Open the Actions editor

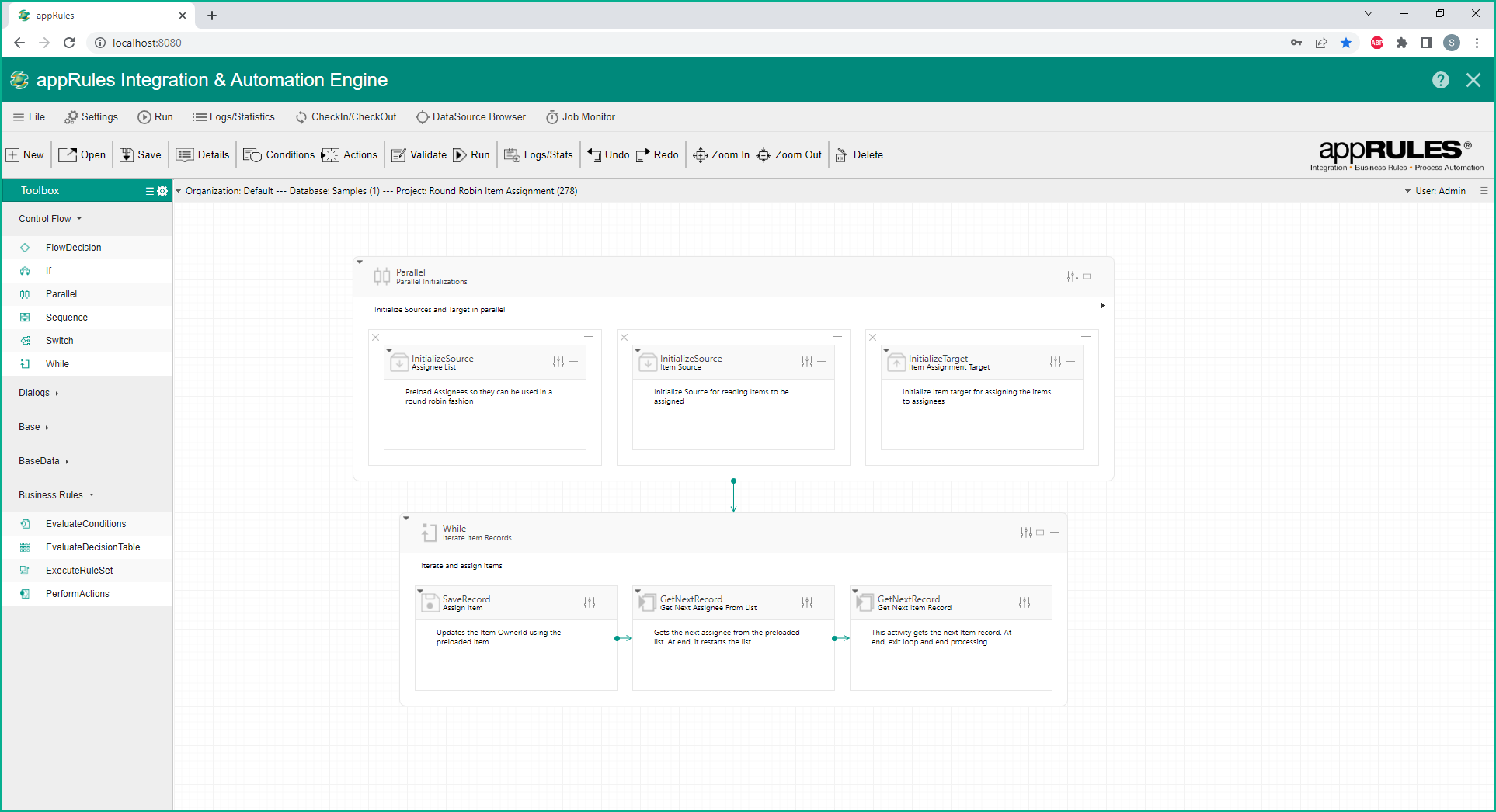click(x=350, y=155)
